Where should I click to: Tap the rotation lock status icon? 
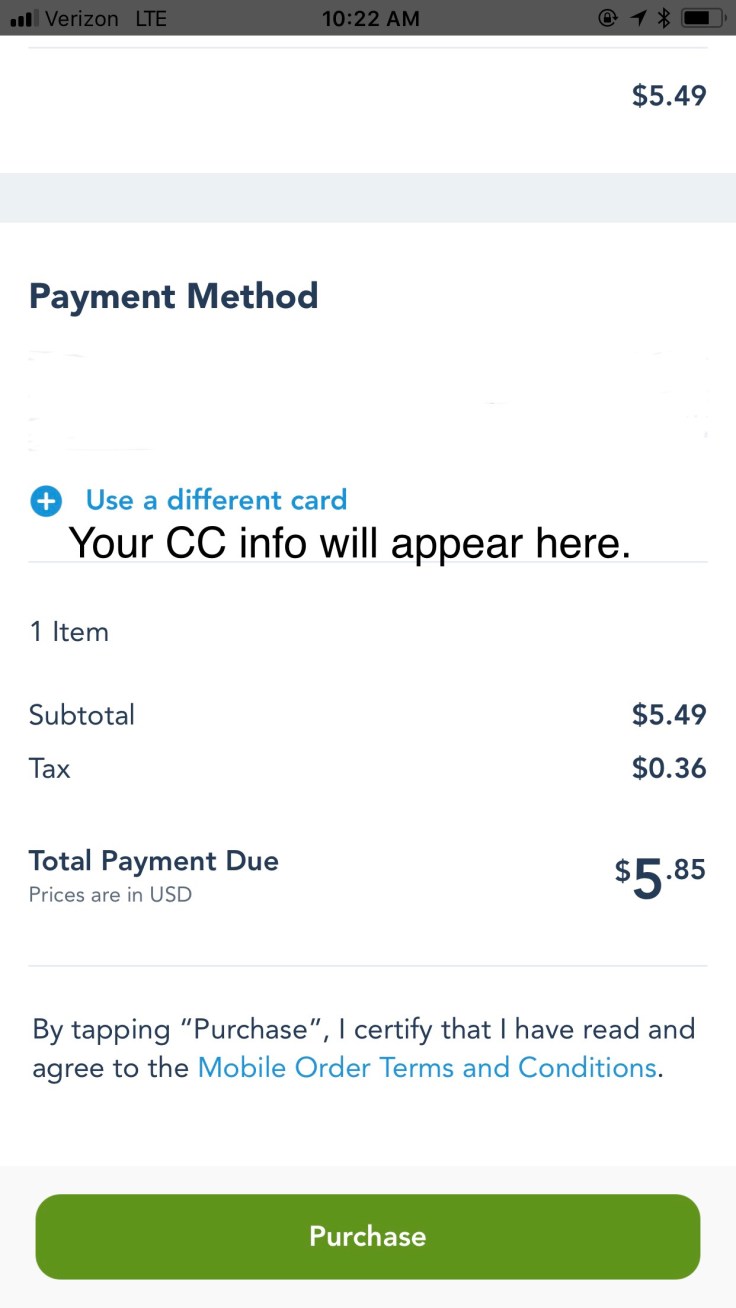607,18
